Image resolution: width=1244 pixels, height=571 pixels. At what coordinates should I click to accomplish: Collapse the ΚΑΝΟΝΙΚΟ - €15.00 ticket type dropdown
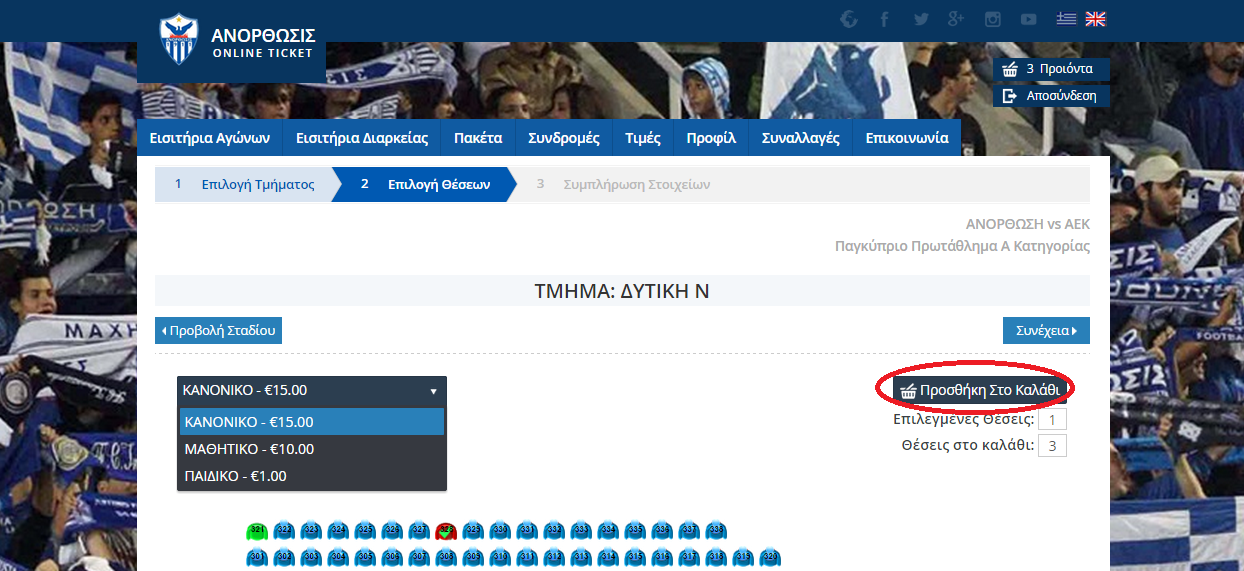click(312, 391)
